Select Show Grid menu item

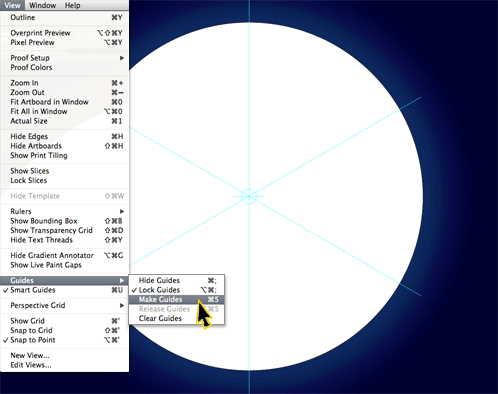coord(64,321)
